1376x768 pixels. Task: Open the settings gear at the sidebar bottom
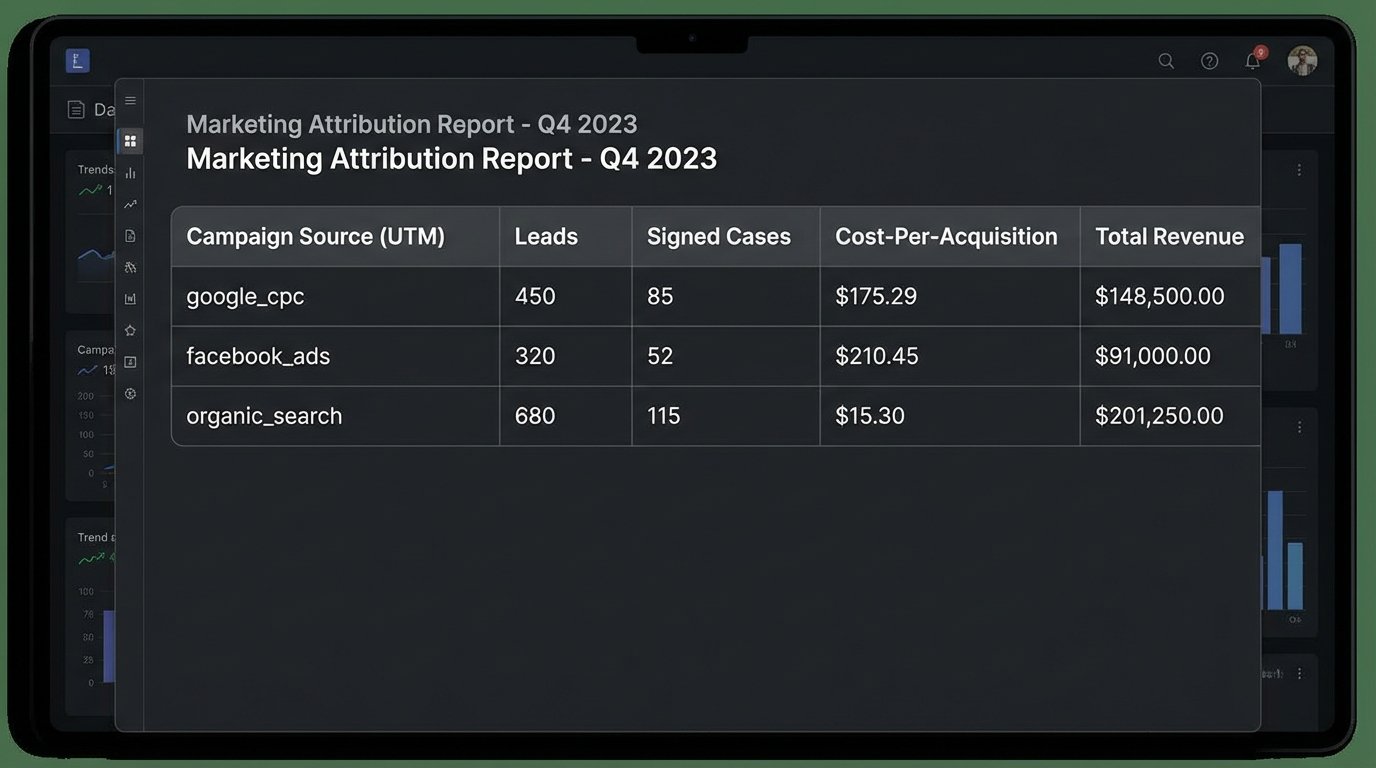tap(130, 393)
